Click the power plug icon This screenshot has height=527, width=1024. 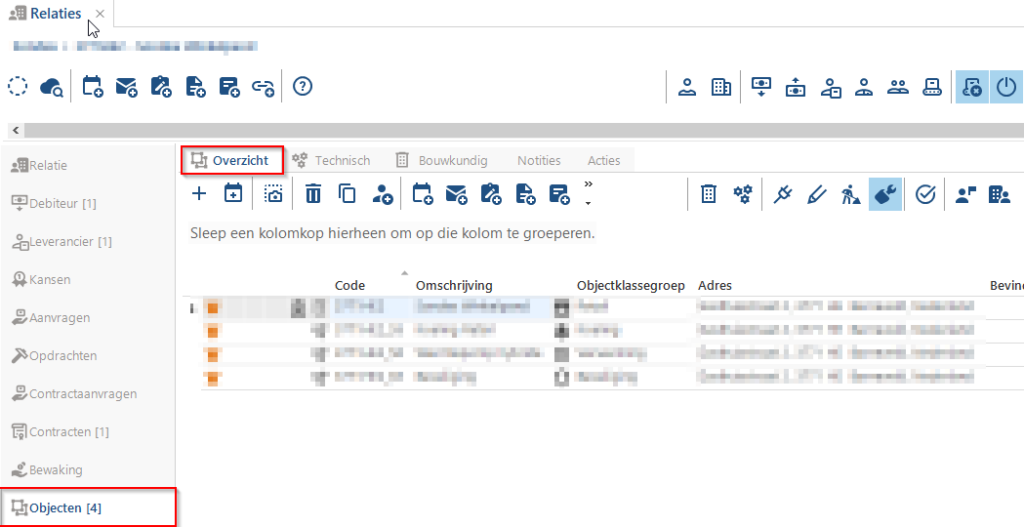[x=782, y=194]
